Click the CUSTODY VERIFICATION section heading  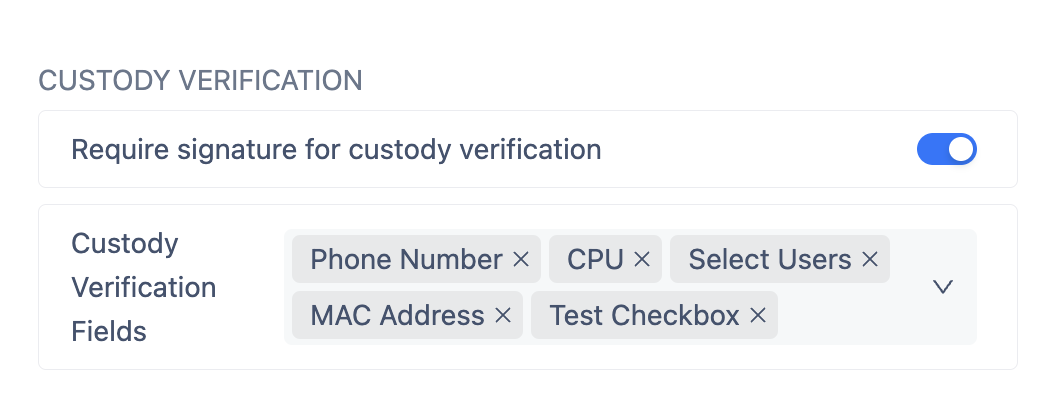coord(200,81)
